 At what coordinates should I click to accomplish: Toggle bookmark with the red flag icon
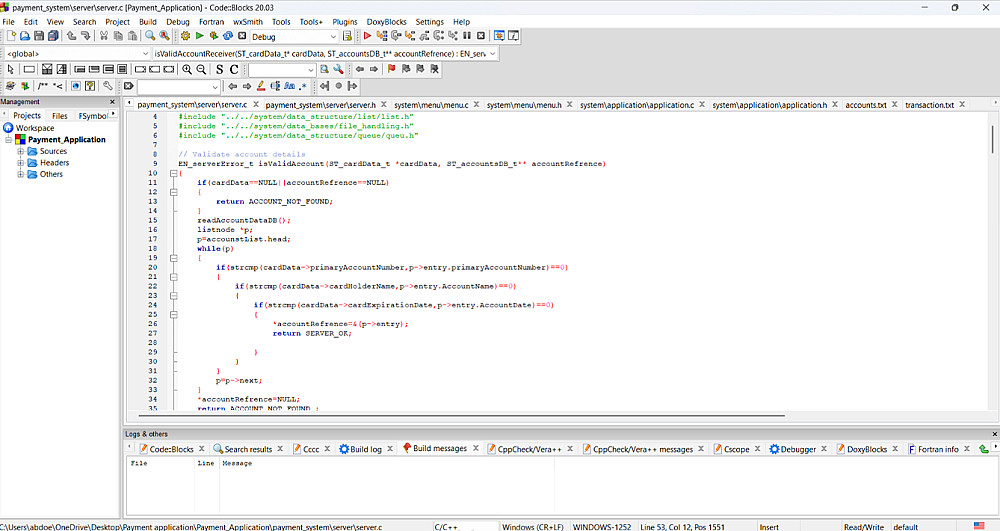392,69
